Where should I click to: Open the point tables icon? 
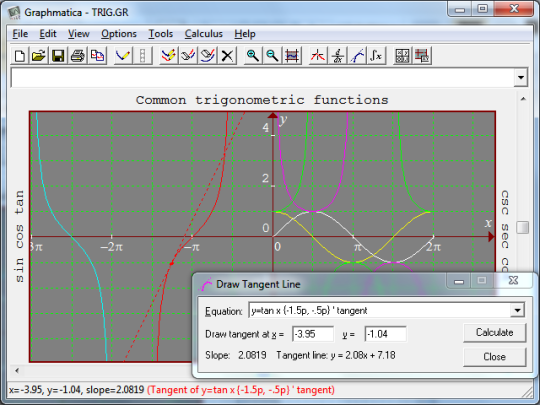click(x=402, y=55)
